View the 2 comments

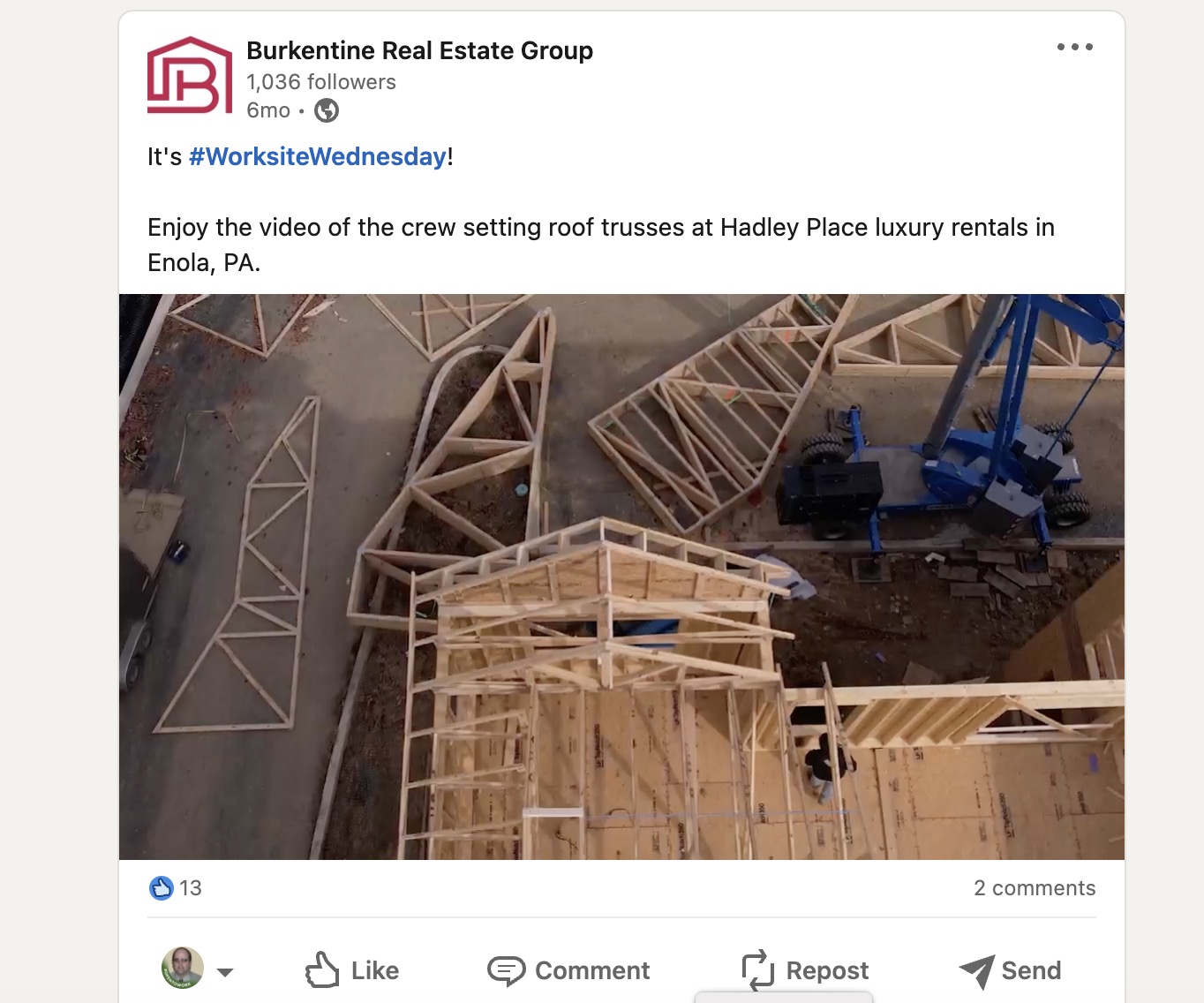click(x=1035, y=888)
